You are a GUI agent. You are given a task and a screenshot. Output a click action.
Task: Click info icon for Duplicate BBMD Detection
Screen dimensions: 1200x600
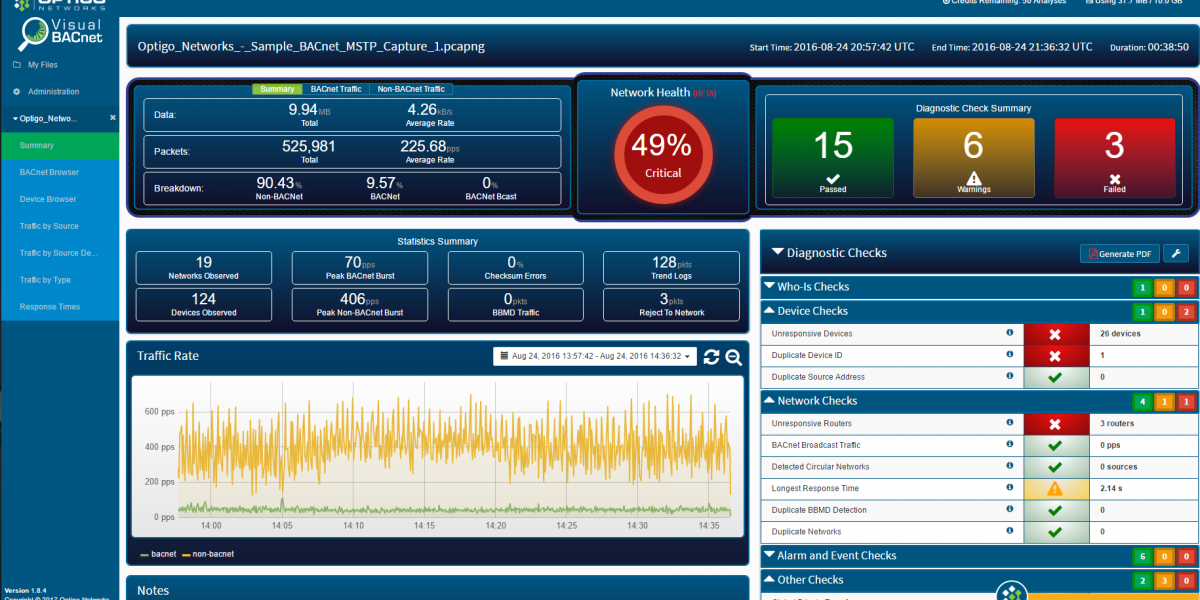tap(1009, 510)
